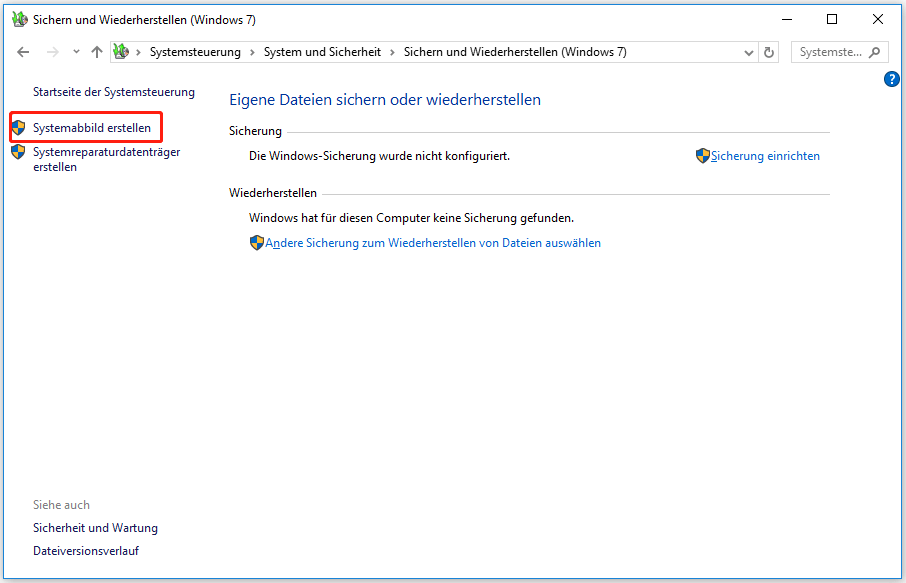
Task: Open Dateiversionsverlauf link
Action: click(86, 551)
